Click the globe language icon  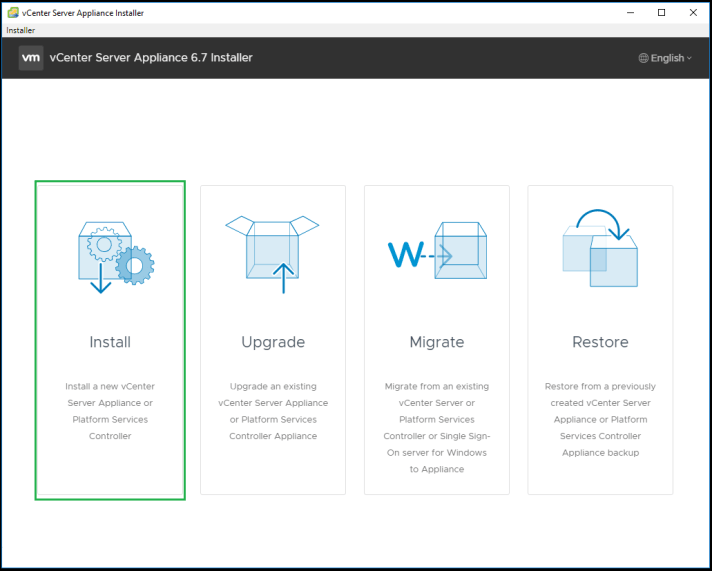click(x=643, y=58)
